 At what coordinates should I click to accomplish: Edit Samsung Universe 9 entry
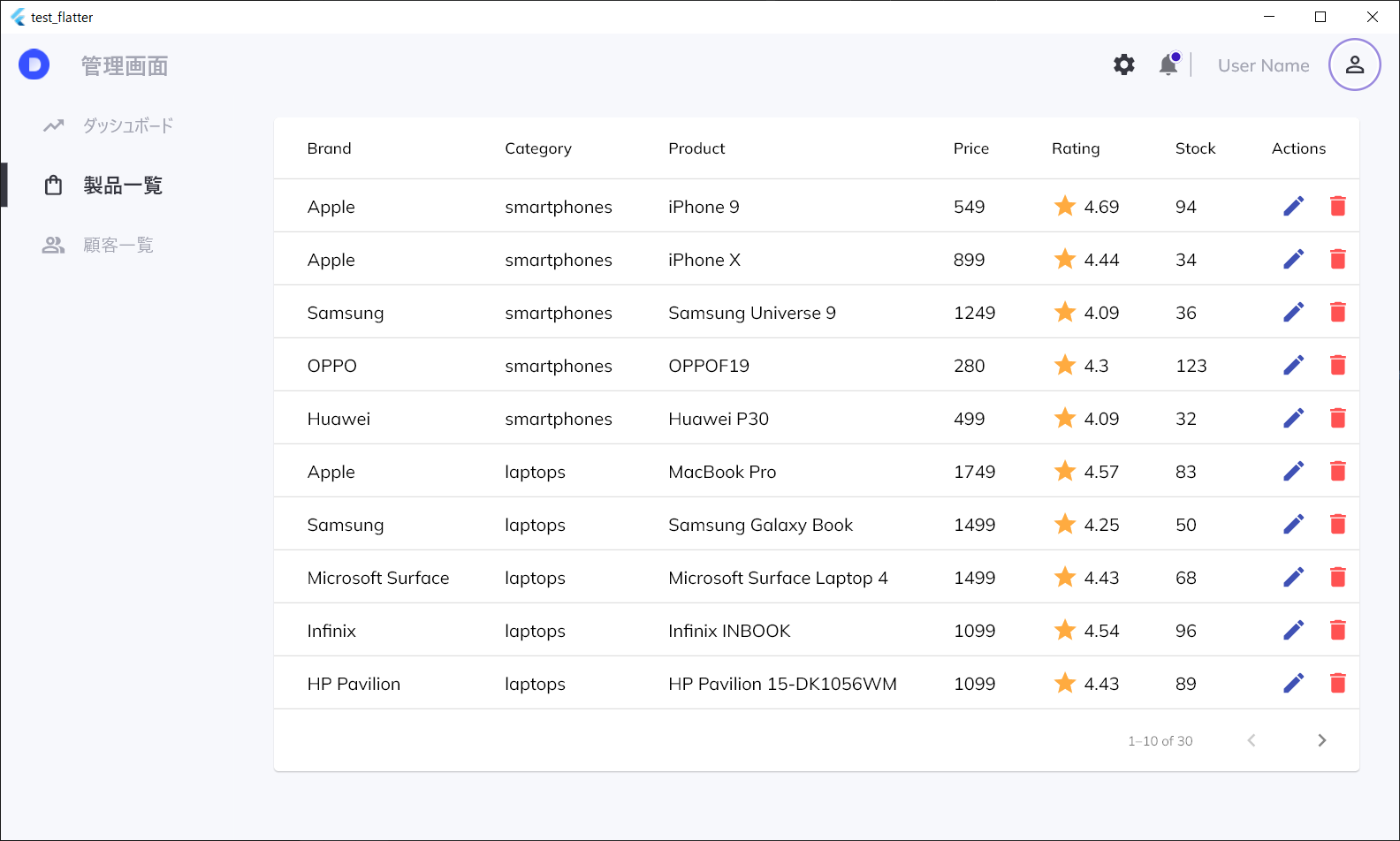point(1293,312)
